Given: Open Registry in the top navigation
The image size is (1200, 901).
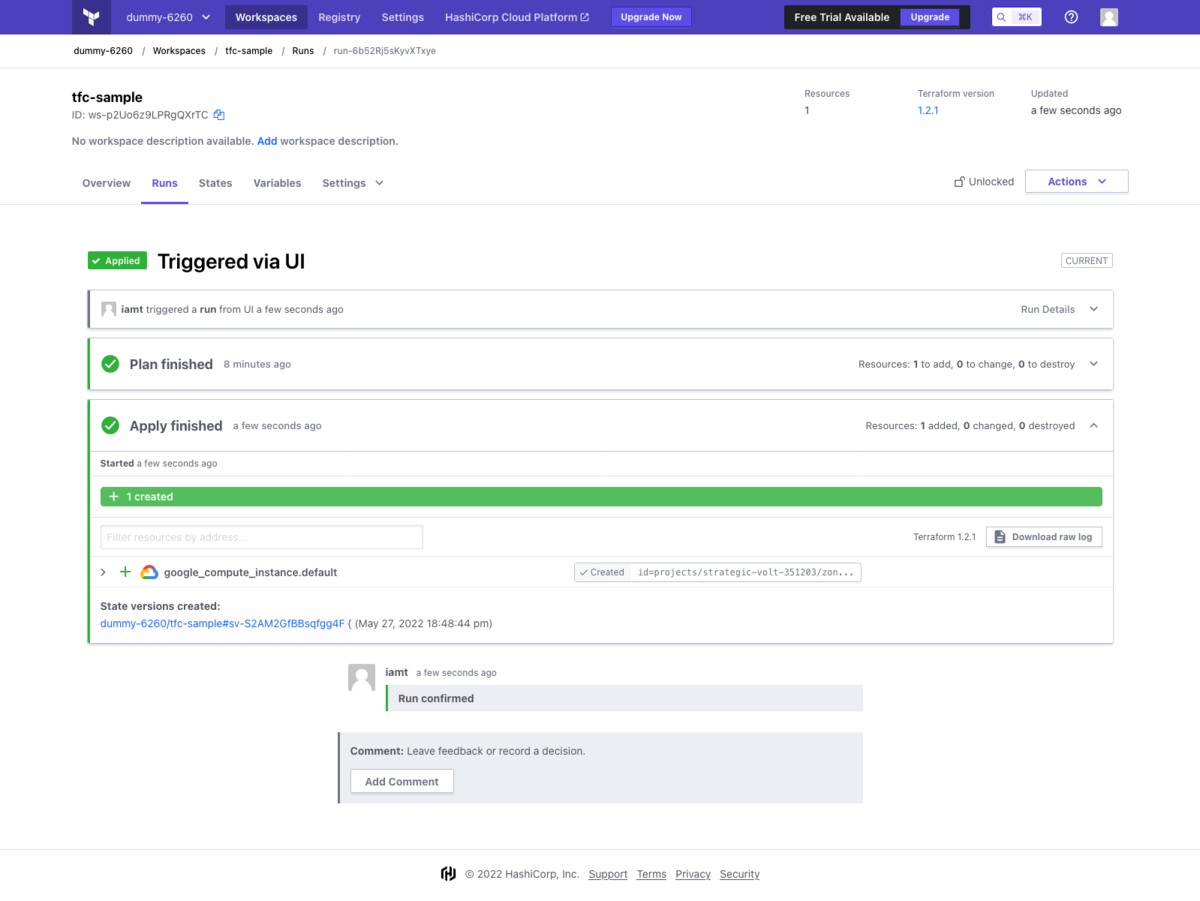Looking at the screenshot, I should point(339,17).
